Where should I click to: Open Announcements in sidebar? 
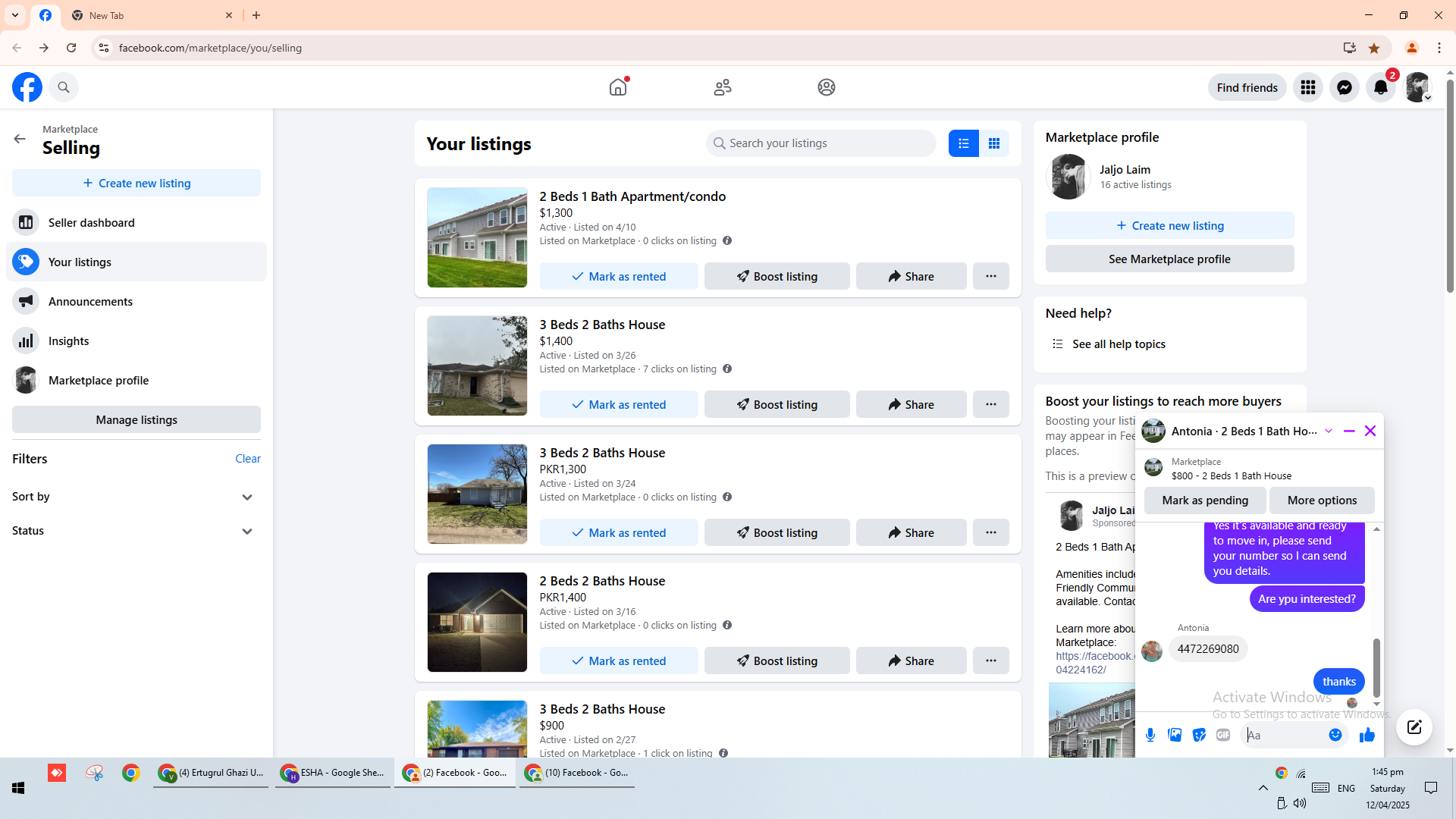(136, 301)
